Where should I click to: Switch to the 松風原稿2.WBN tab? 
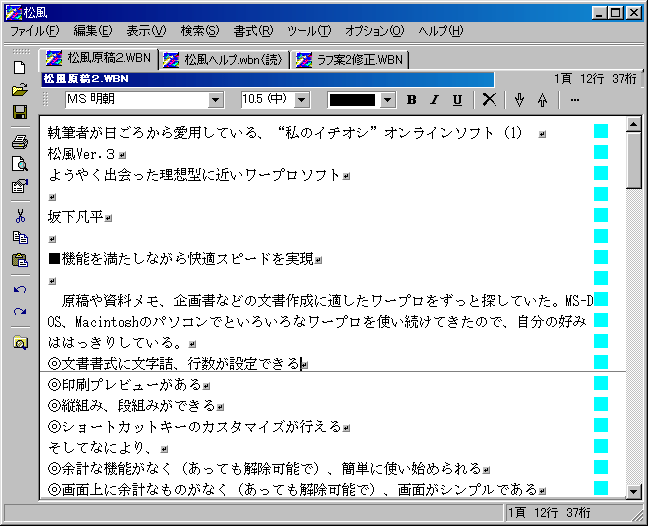point(98,59)
